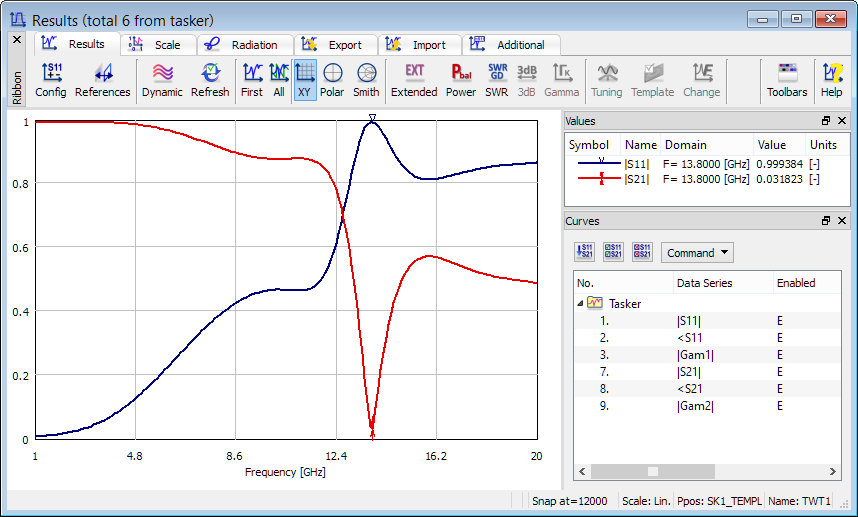Toggle the Enabled flag E for <S21

(780, 388)
